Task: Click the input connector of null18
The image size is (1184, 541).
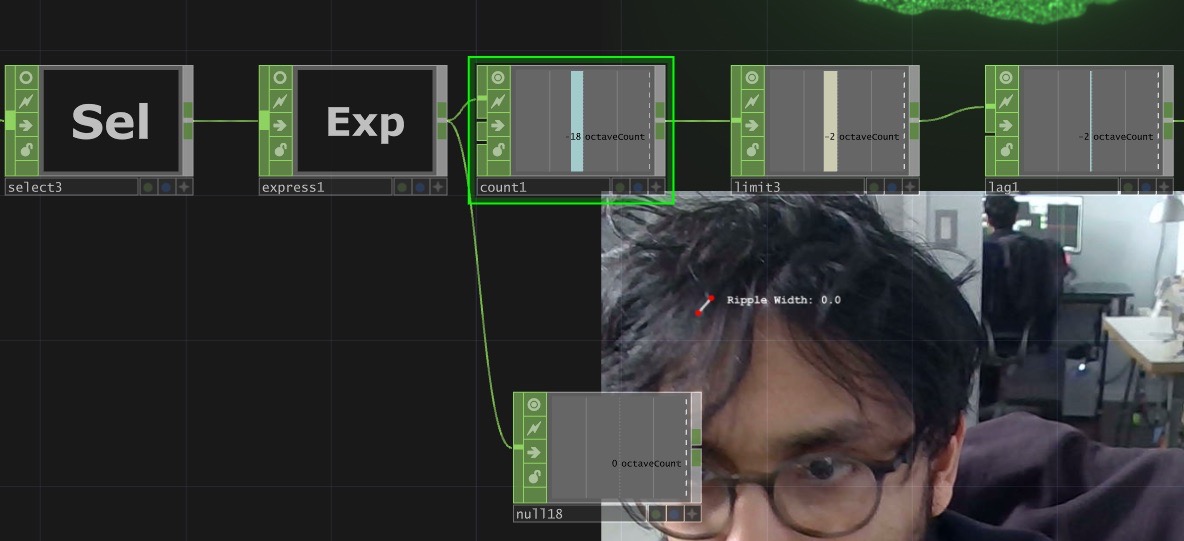Action: tap(518, 447)
